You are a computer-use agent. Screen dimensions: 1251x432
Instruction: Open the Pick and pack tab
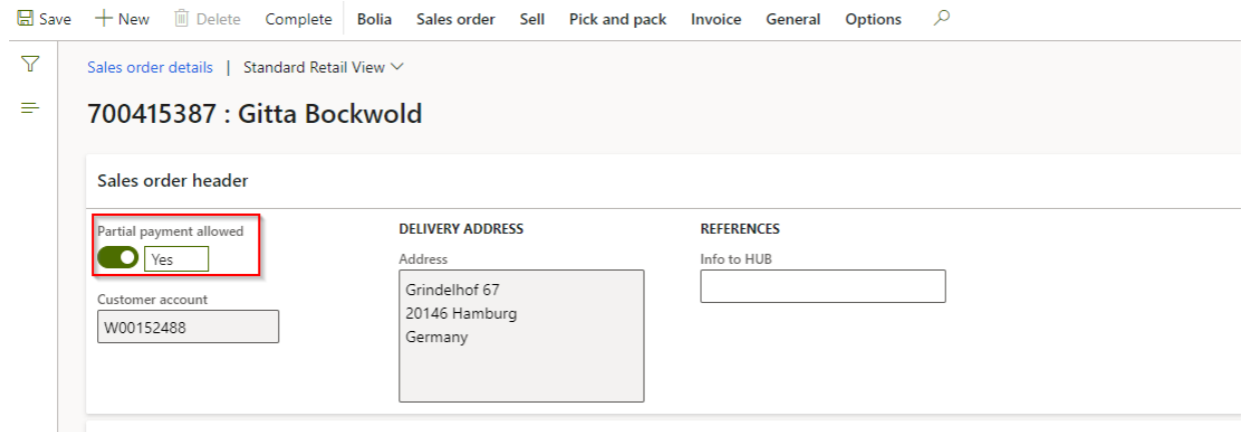click(x=617, y=19)
